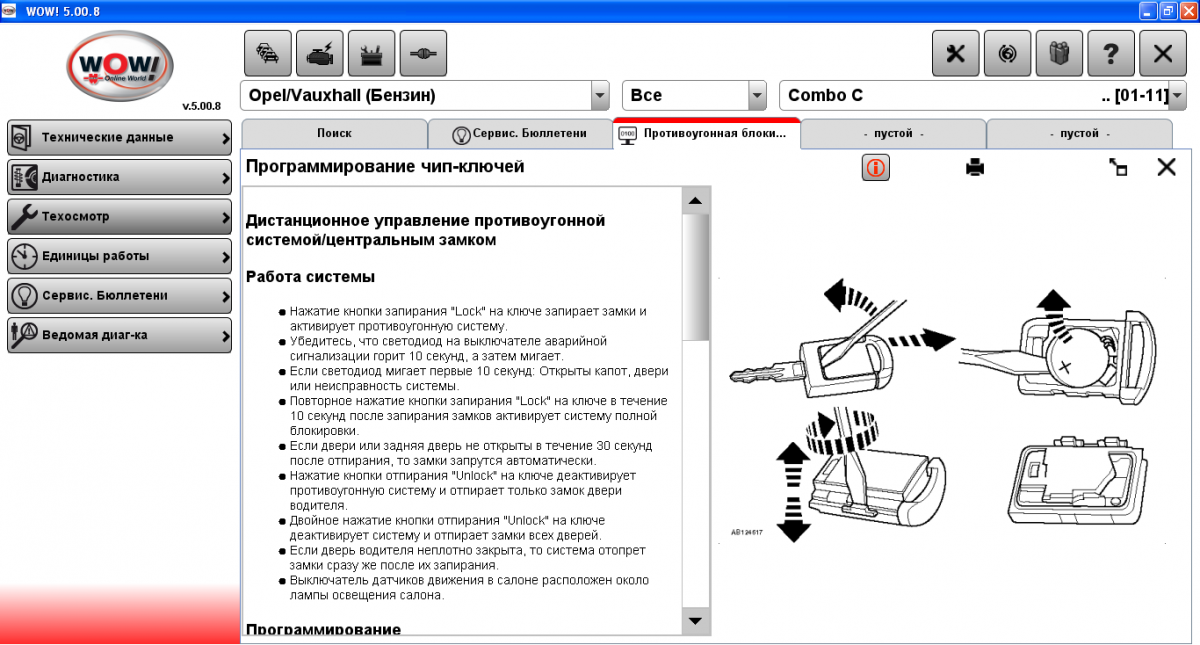Screen dimensions: 1200x645
Task: Open the Технические данные sidebar section
Action: (x=120, y=137)
